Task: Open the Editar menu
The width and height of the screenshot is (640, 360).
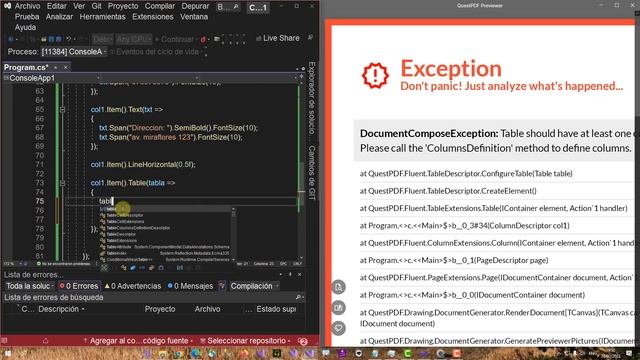Action: (x=57, y=6)
